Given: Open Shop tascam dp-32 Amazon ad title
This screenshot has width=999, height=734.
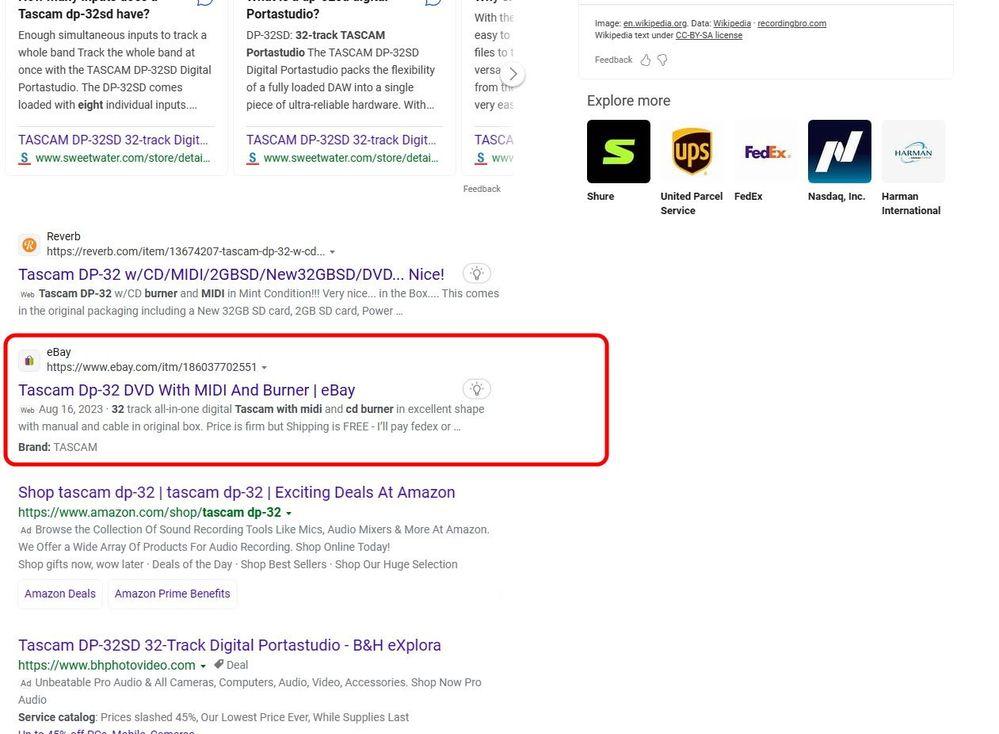Looking at the screenshot, I should (x=236, y=493).
